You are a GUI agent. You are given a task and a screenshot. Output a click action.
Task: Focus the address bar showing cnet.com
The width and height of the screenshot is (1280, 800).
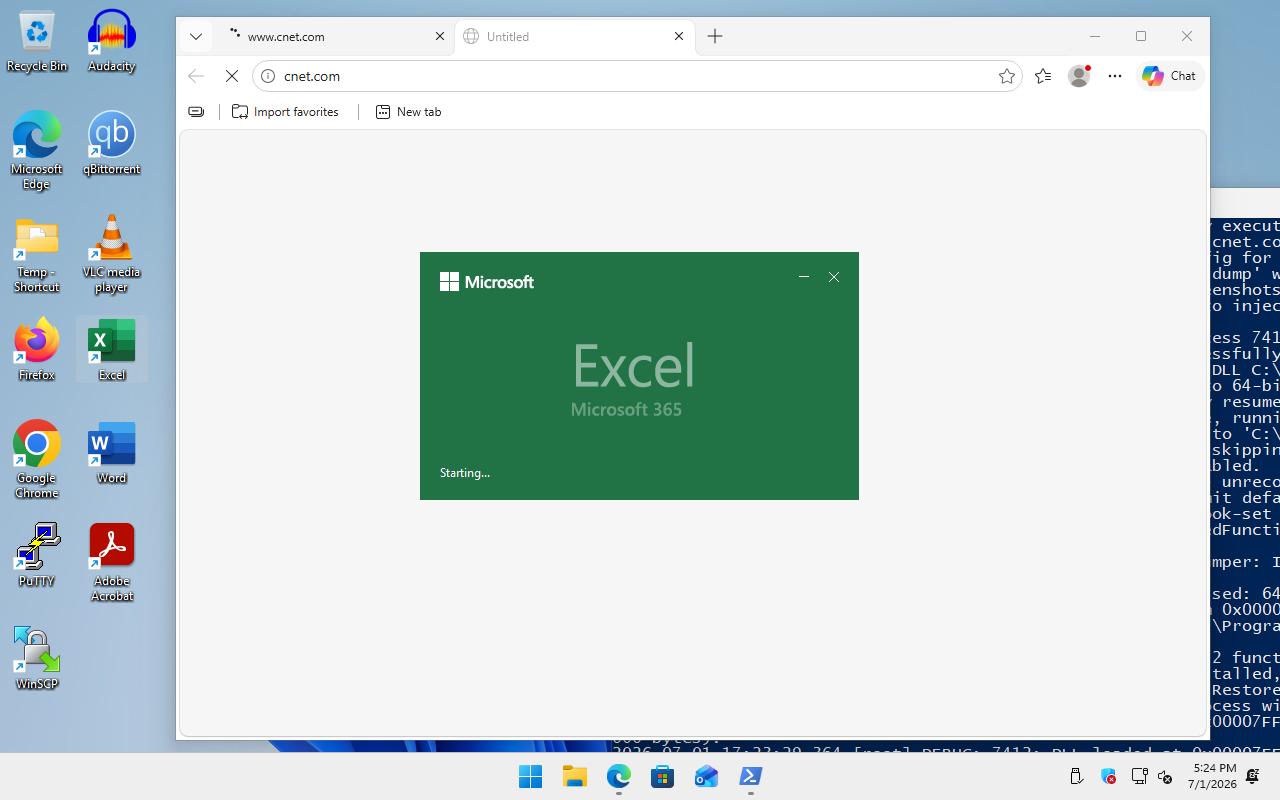pyautogui.click(x=637, y=76)
